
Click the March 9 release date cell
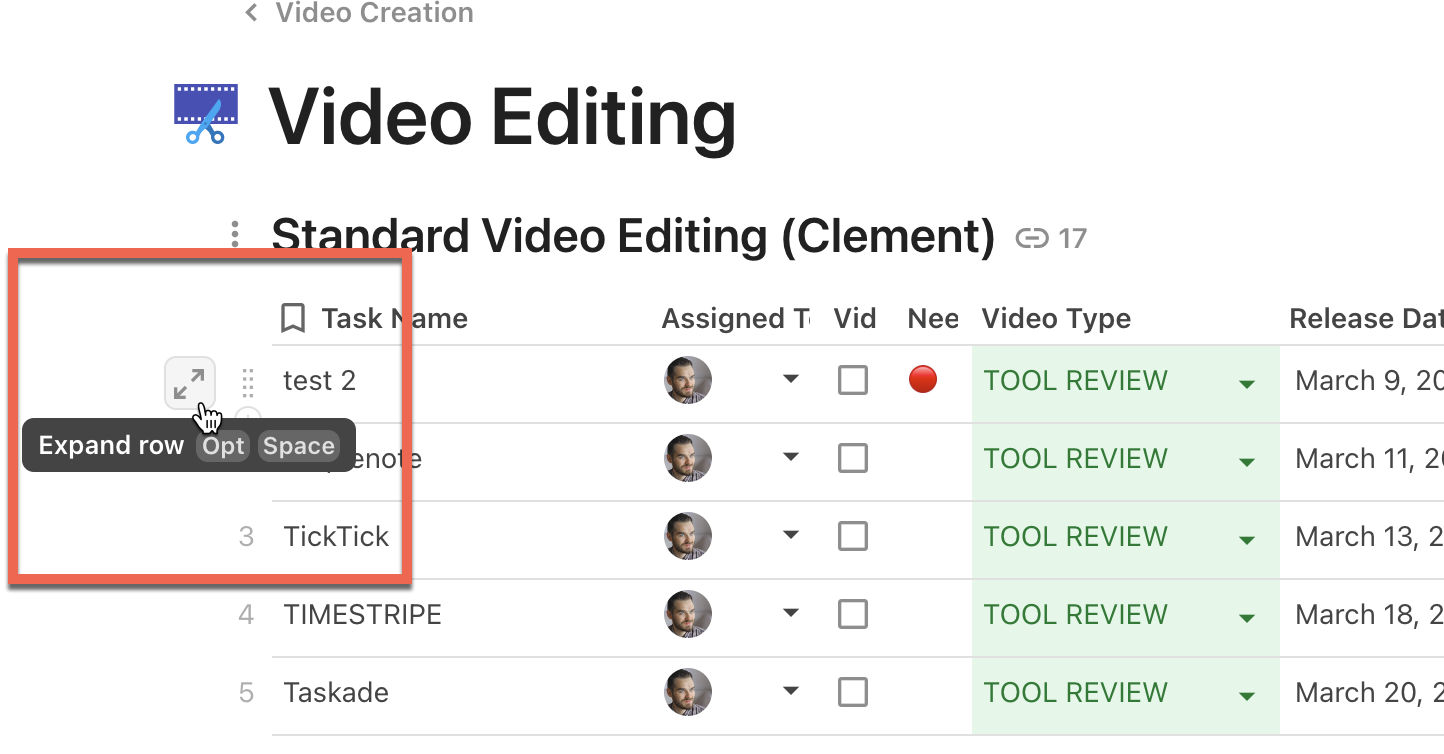coord(1368,380)
